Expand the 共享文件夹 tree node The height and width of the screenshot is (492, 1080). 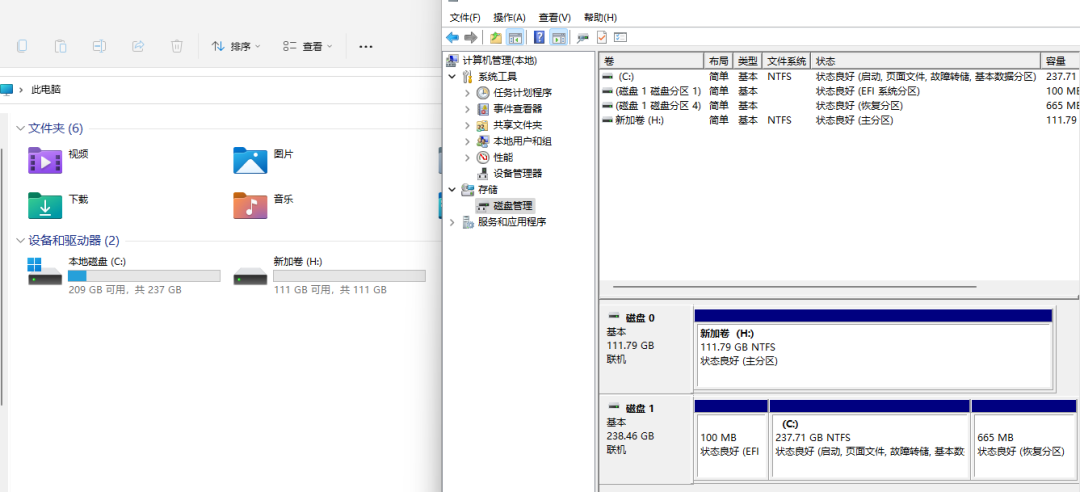point(468,125)
